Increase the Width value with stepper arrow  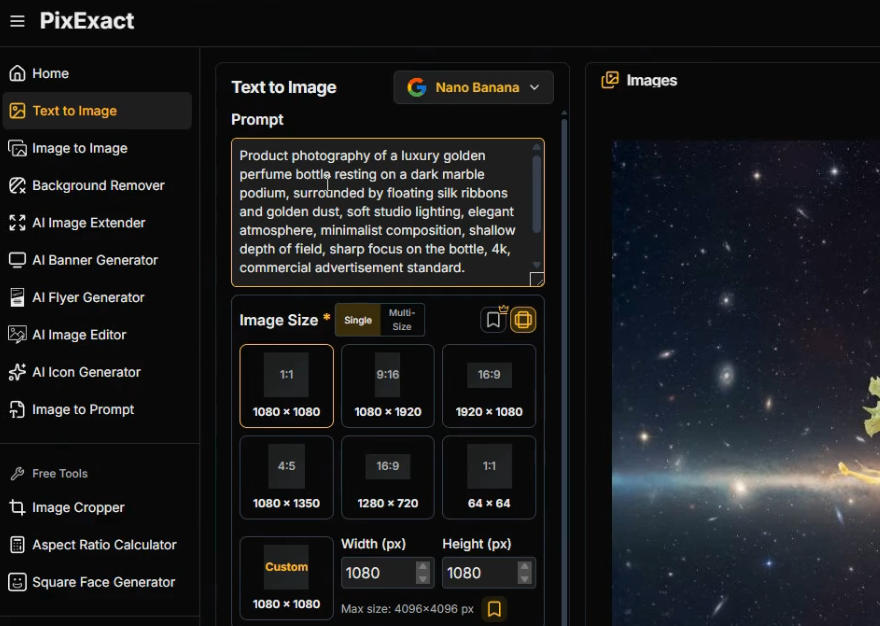pos(423,567)
